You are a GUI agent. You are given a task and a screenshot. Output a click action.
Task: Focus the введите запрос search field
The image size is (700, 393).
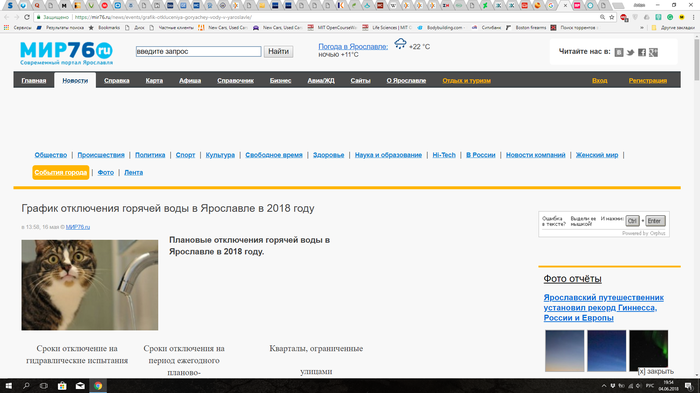click(198, 51)
